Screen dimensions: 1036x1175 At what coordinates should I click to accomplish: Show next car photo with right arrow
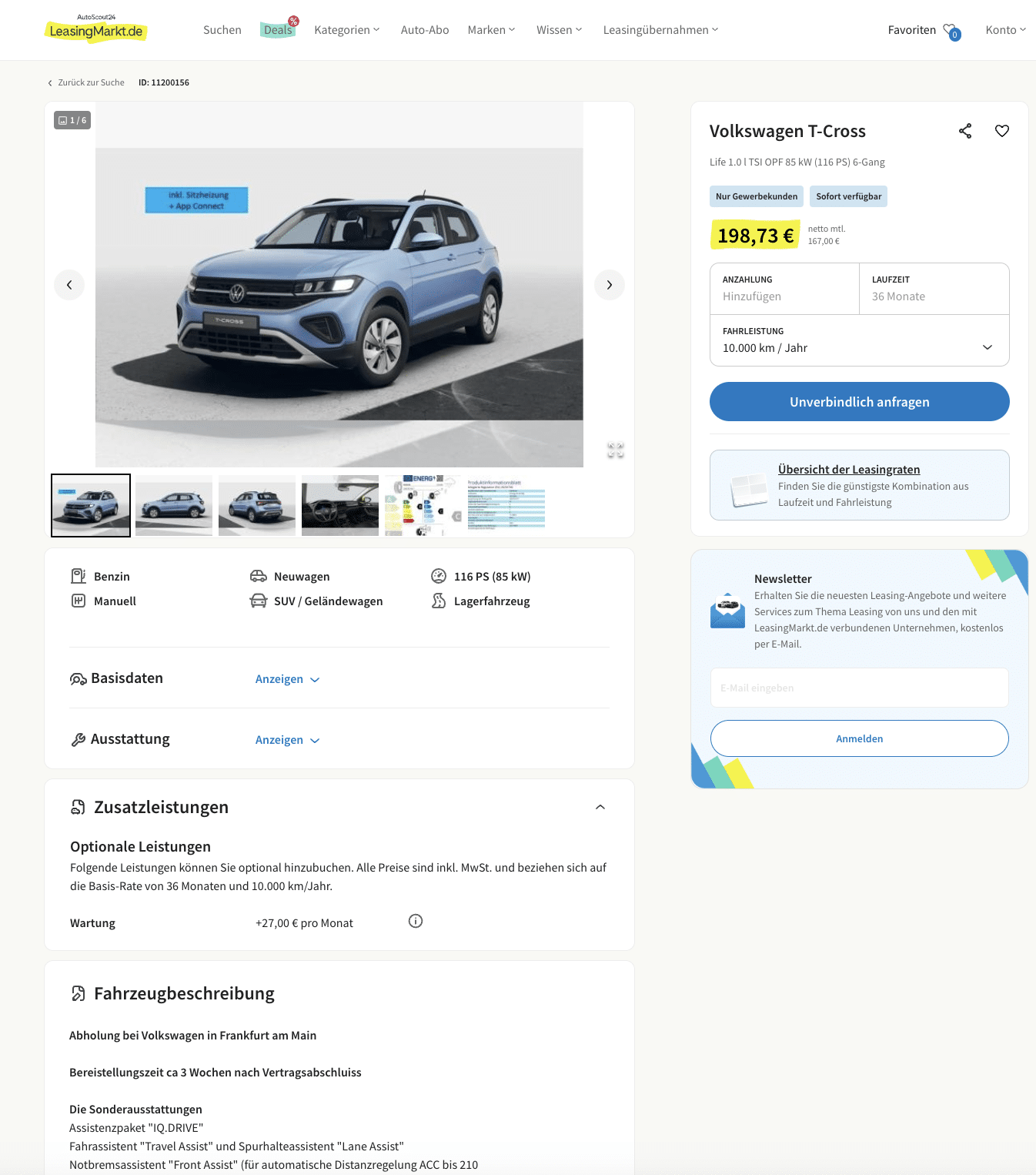coord(610,285)
